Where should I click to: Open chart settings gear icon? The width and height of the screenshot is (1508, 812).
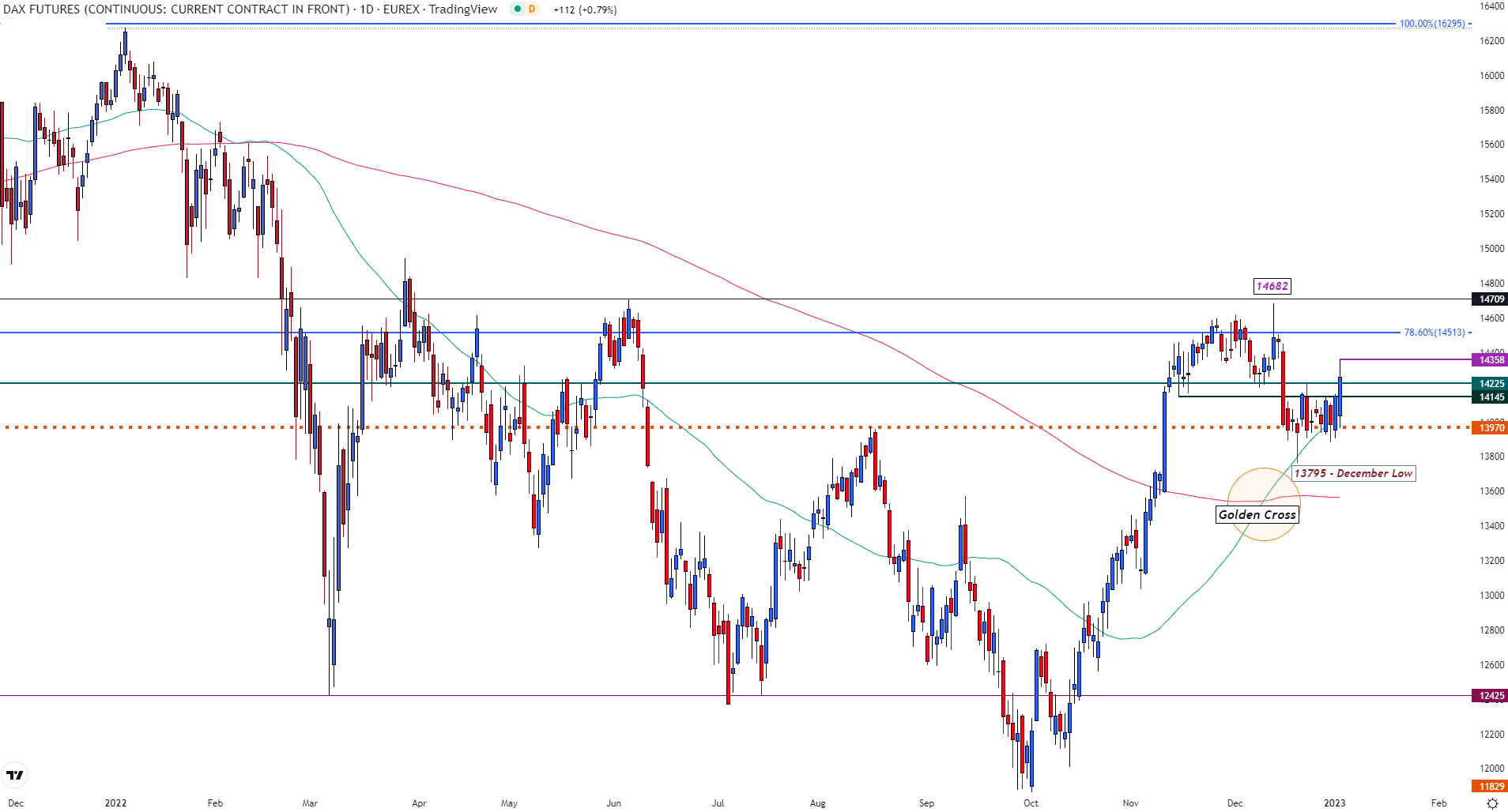[x=1492, y=803]
